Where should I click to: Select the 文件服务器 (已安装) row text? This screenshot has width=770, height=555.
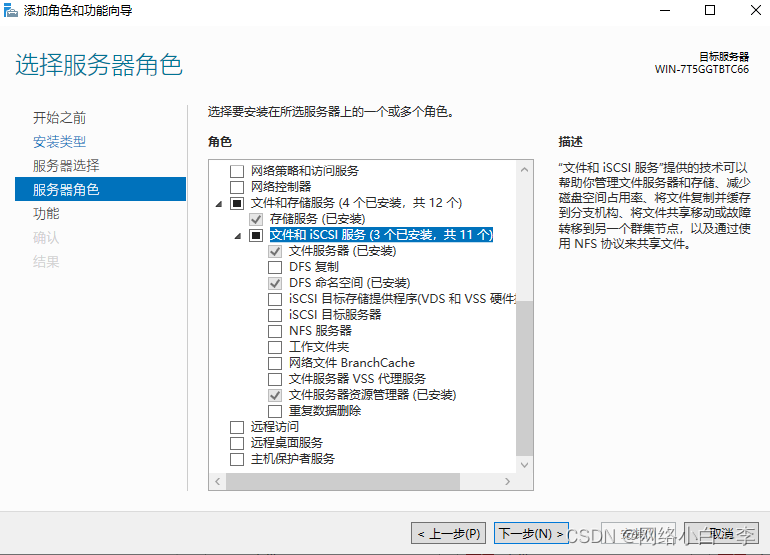(342, 251)
